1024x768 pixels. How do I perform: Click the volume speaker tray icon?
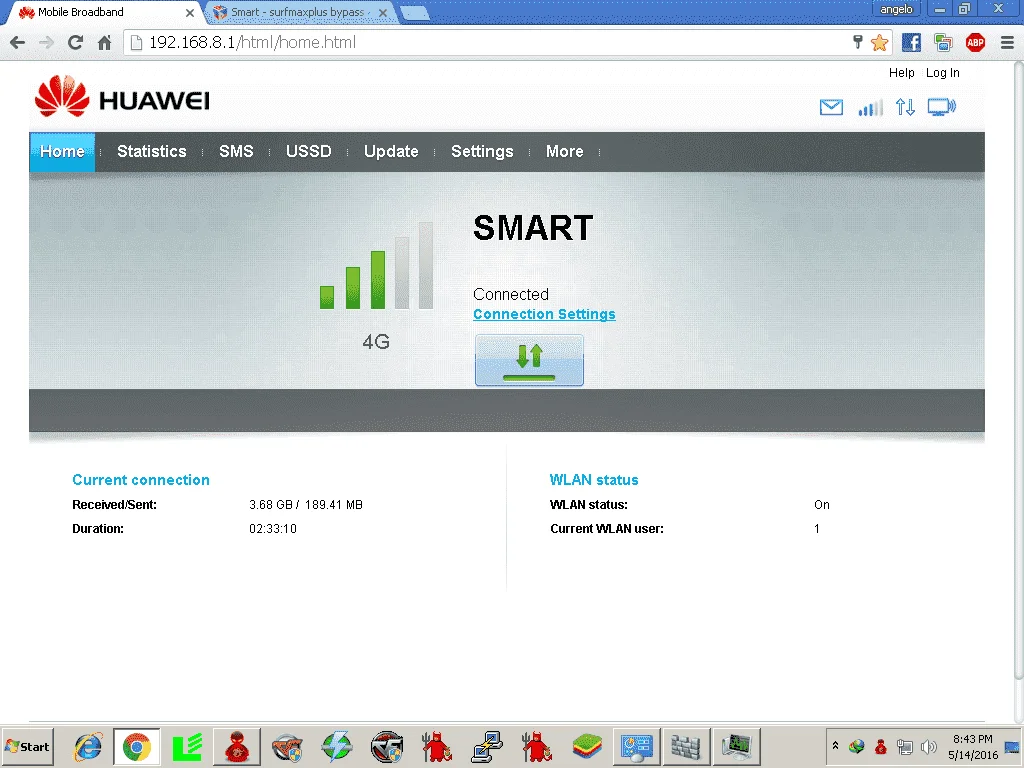tap(928, 746)
